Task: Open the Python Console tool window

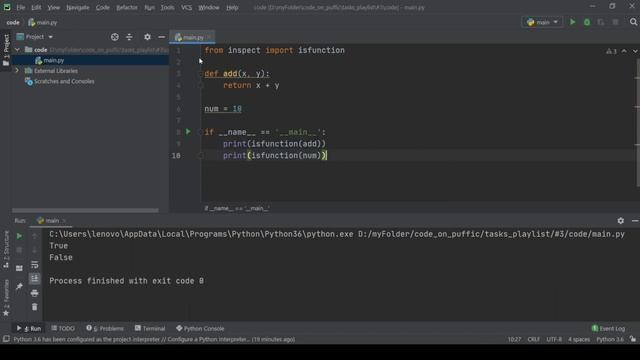Action: pyautogui.click(x=200, y=328)
